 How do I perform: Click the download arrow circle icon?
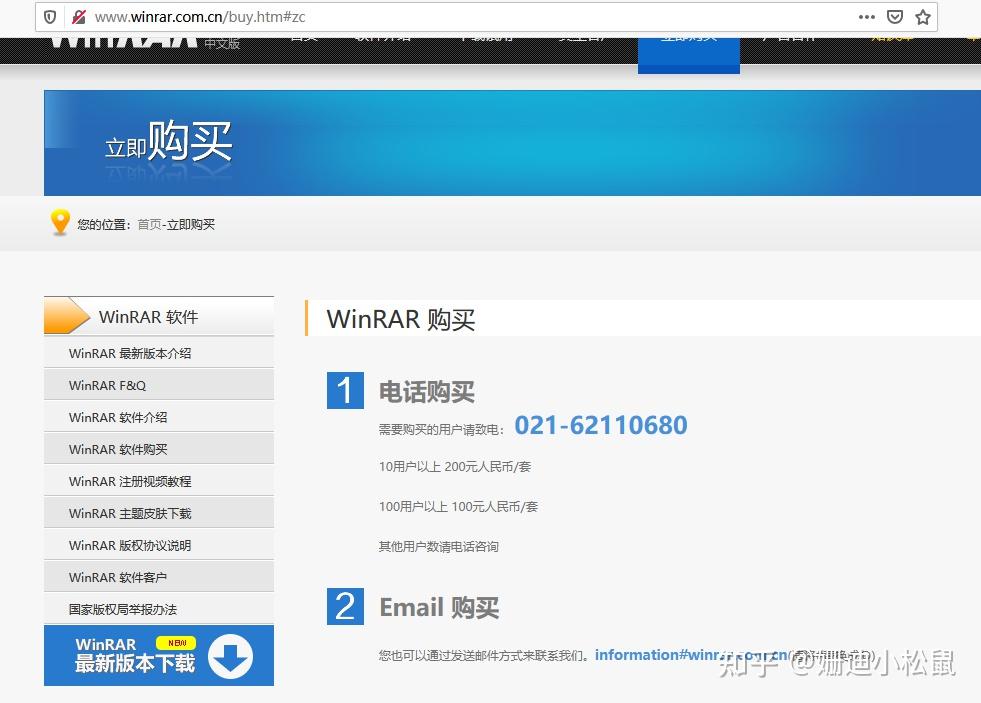230,657
